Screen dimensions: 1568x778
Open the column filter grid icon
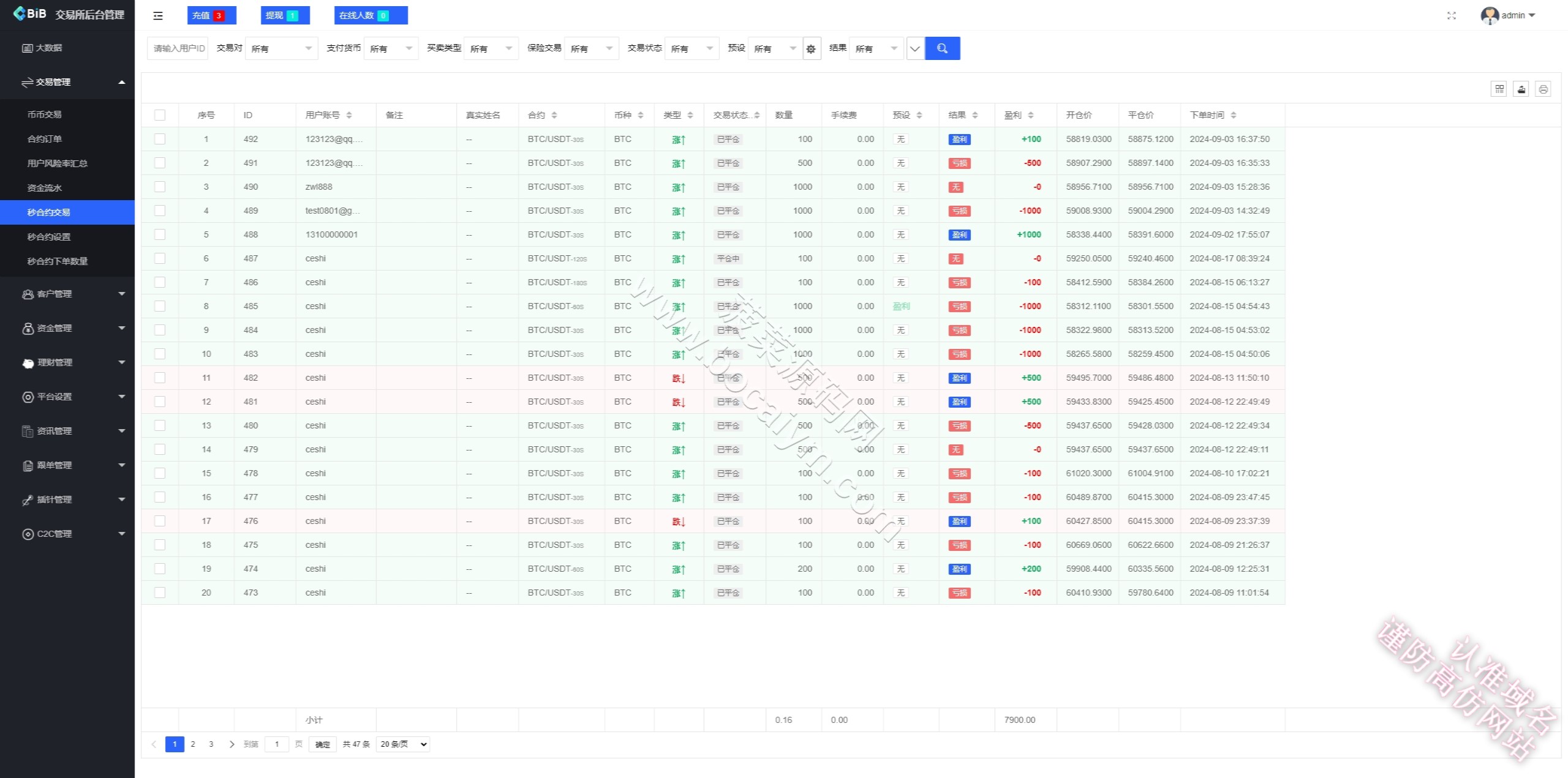tap(1499, 89)
